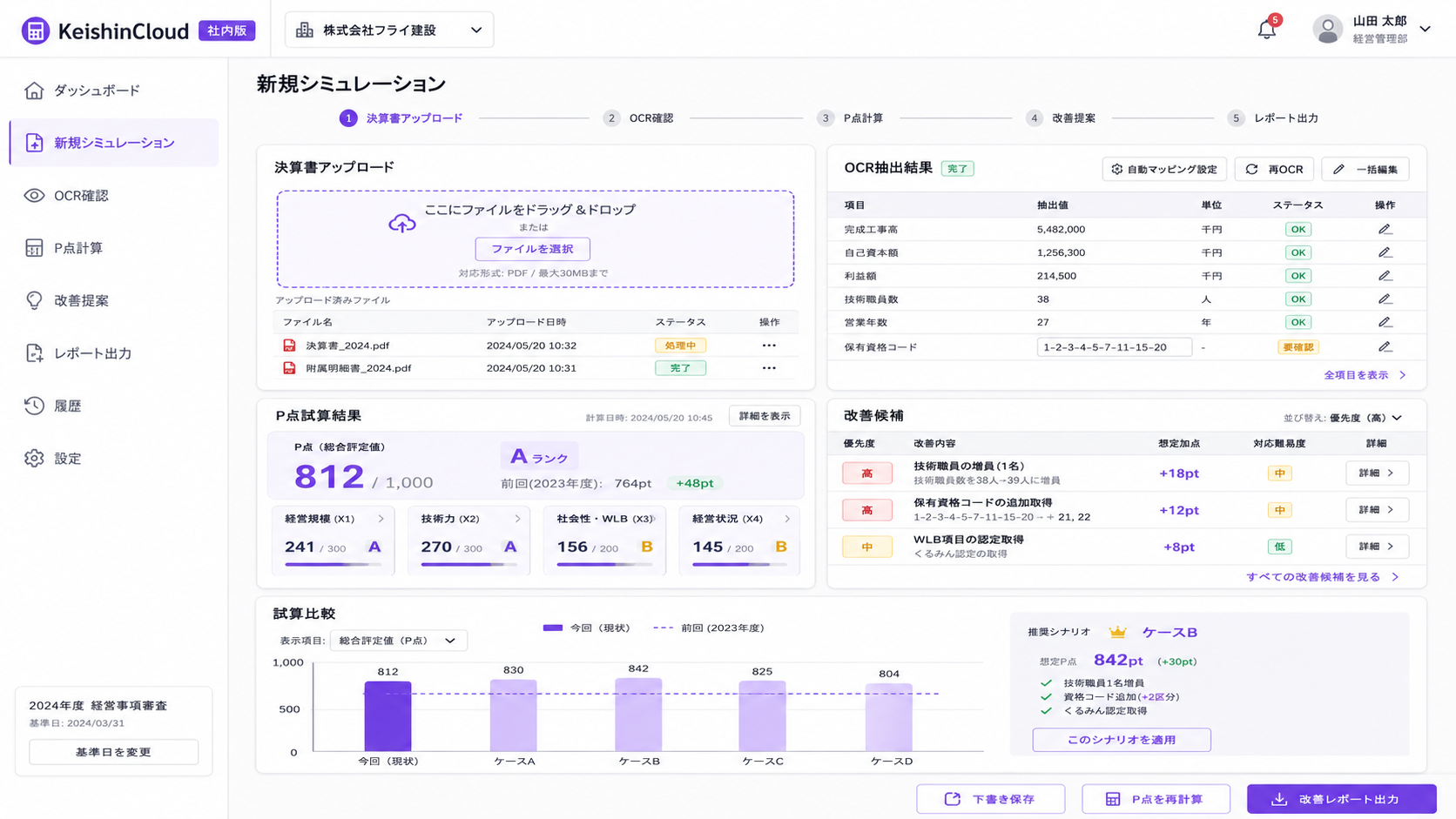Open more options for 附属明細書_2024.pdf

point(769,368)
